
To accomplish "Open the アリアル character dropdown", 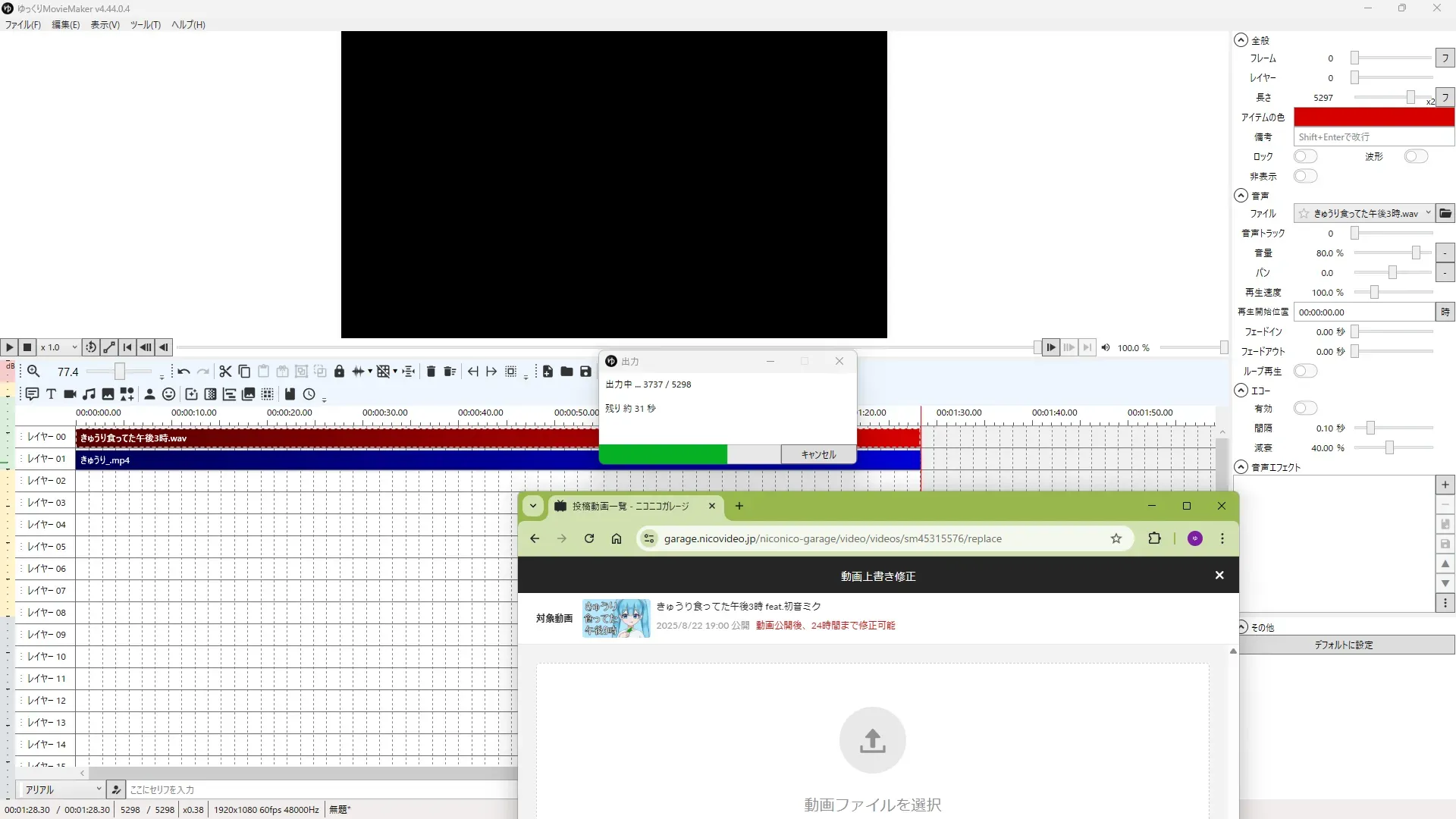I will click(62, 789).
